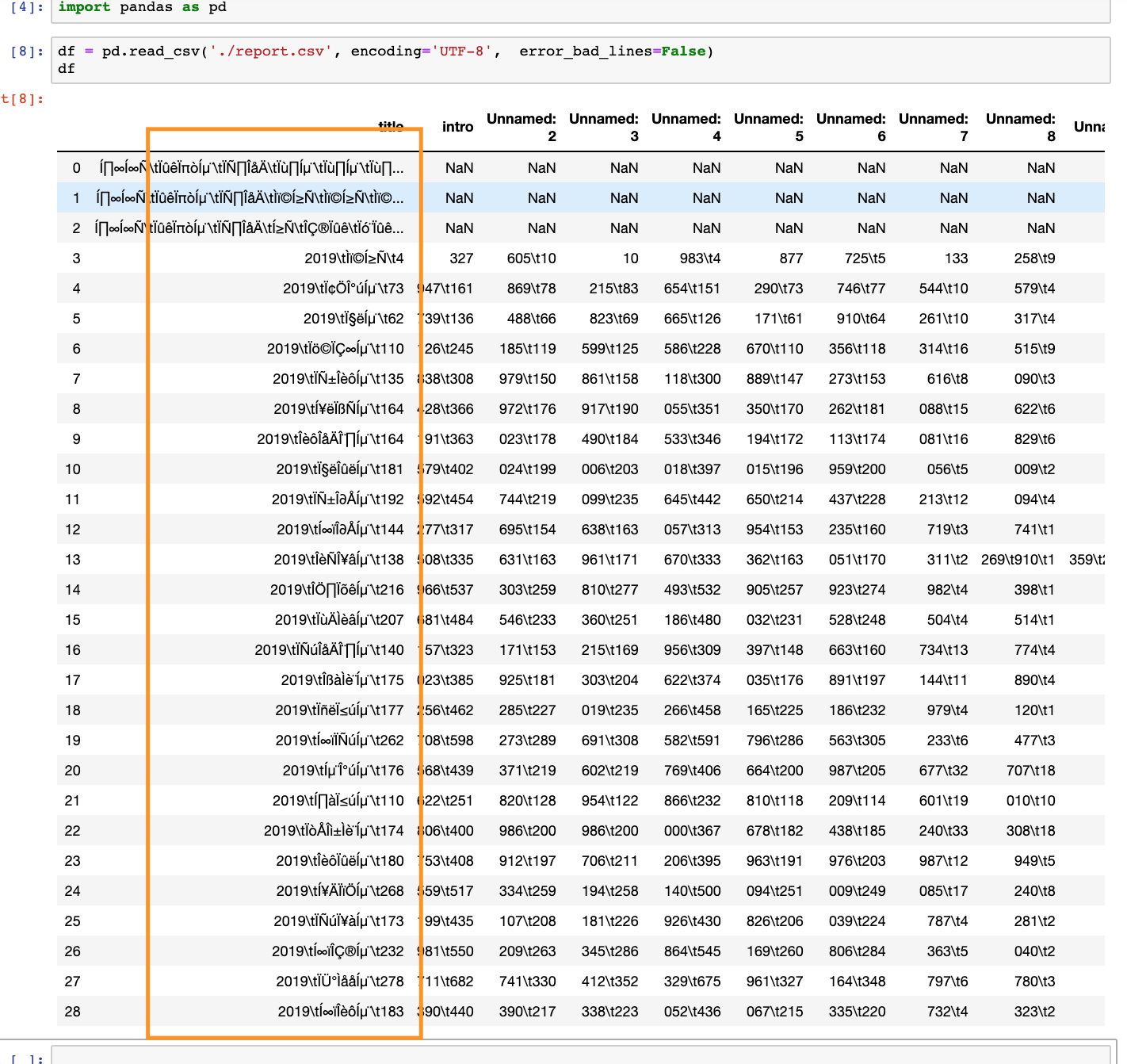Click the "829\t6" cell
The width and height of the screenshot is (1127, 1064).
[x=1035, y=439]
